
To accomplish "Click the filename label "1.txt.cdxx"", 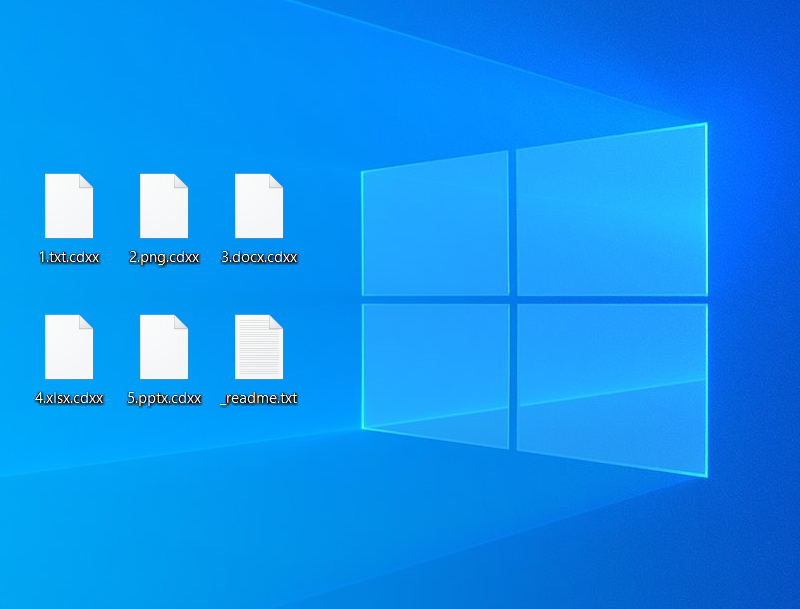I will (69, 257).
